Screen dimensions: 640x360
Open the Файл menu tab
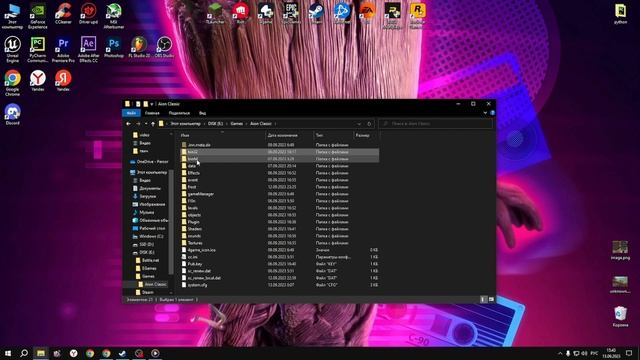[131, 113]
